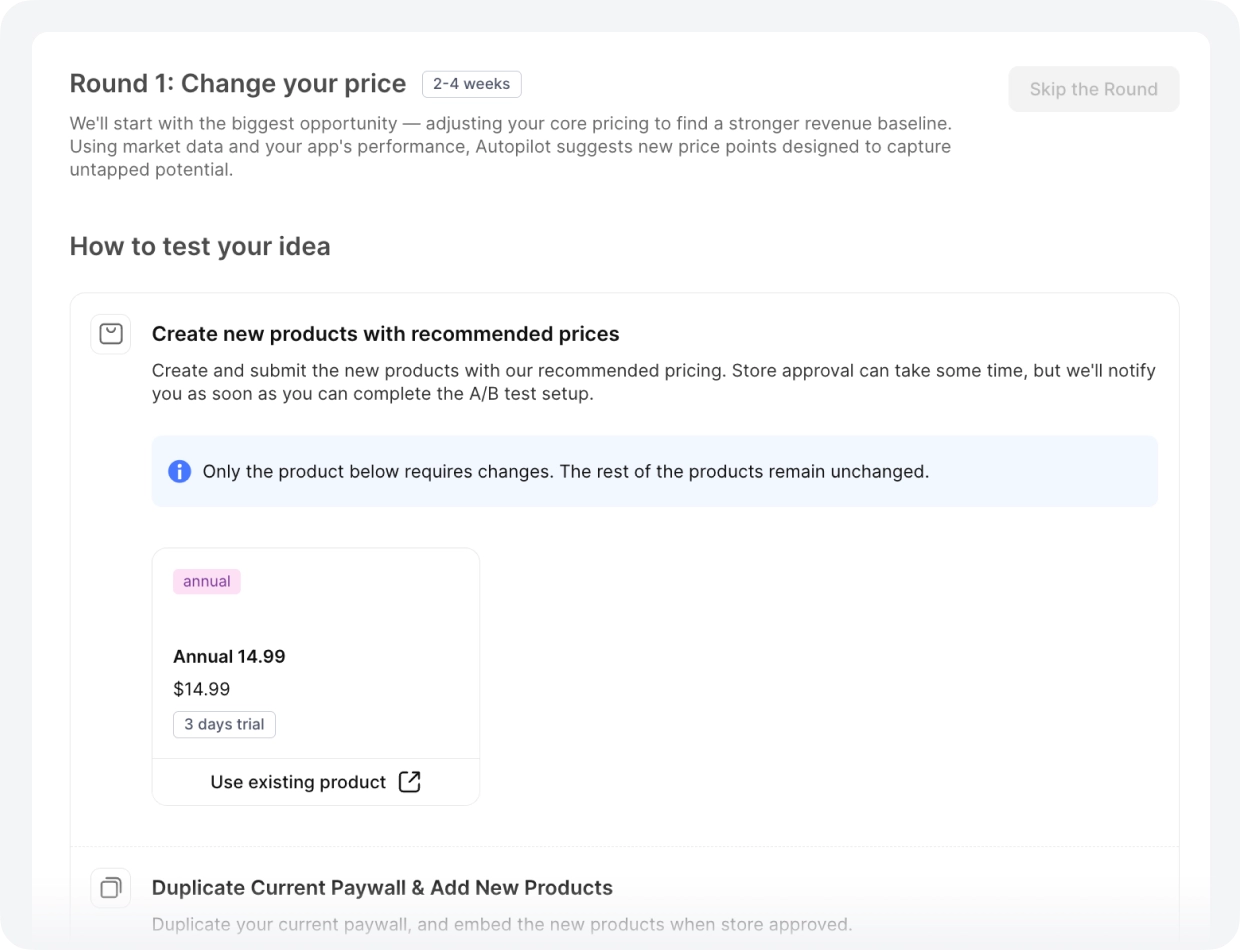The image size is (1240, 950).
Task: Click the 2-4 weeks duration badge
Action: tap(471, 84)
